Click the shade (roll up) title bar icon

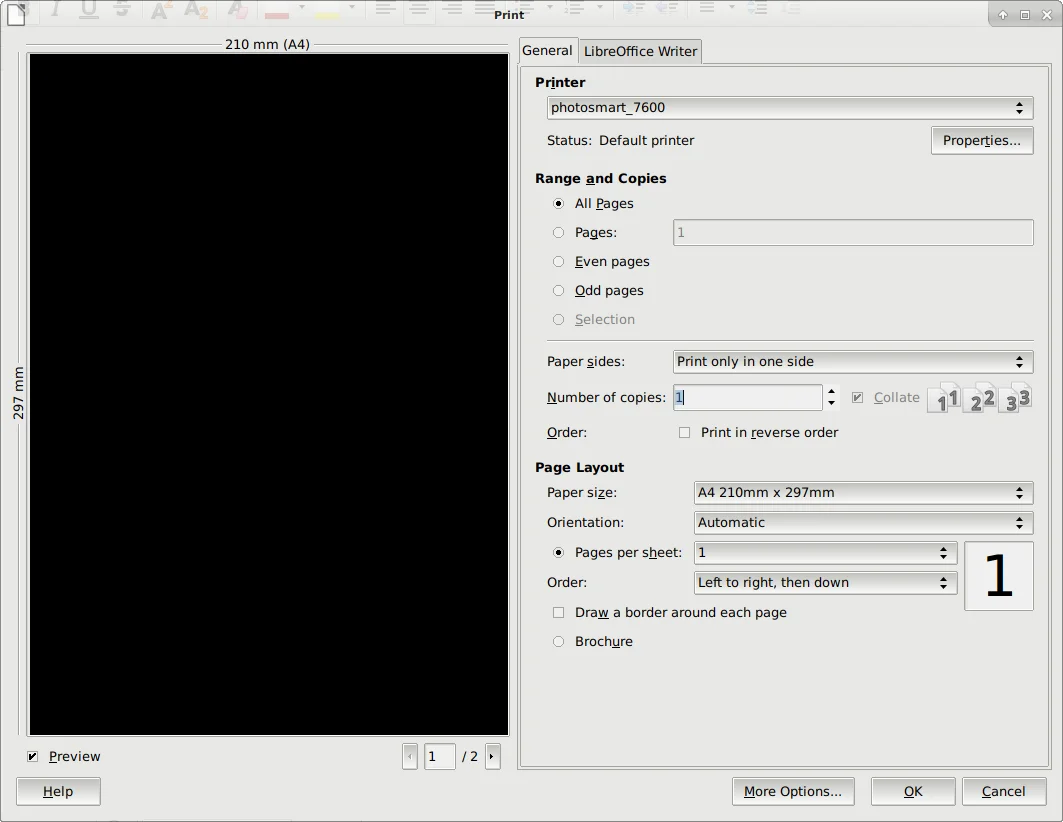pos(1003,15)
